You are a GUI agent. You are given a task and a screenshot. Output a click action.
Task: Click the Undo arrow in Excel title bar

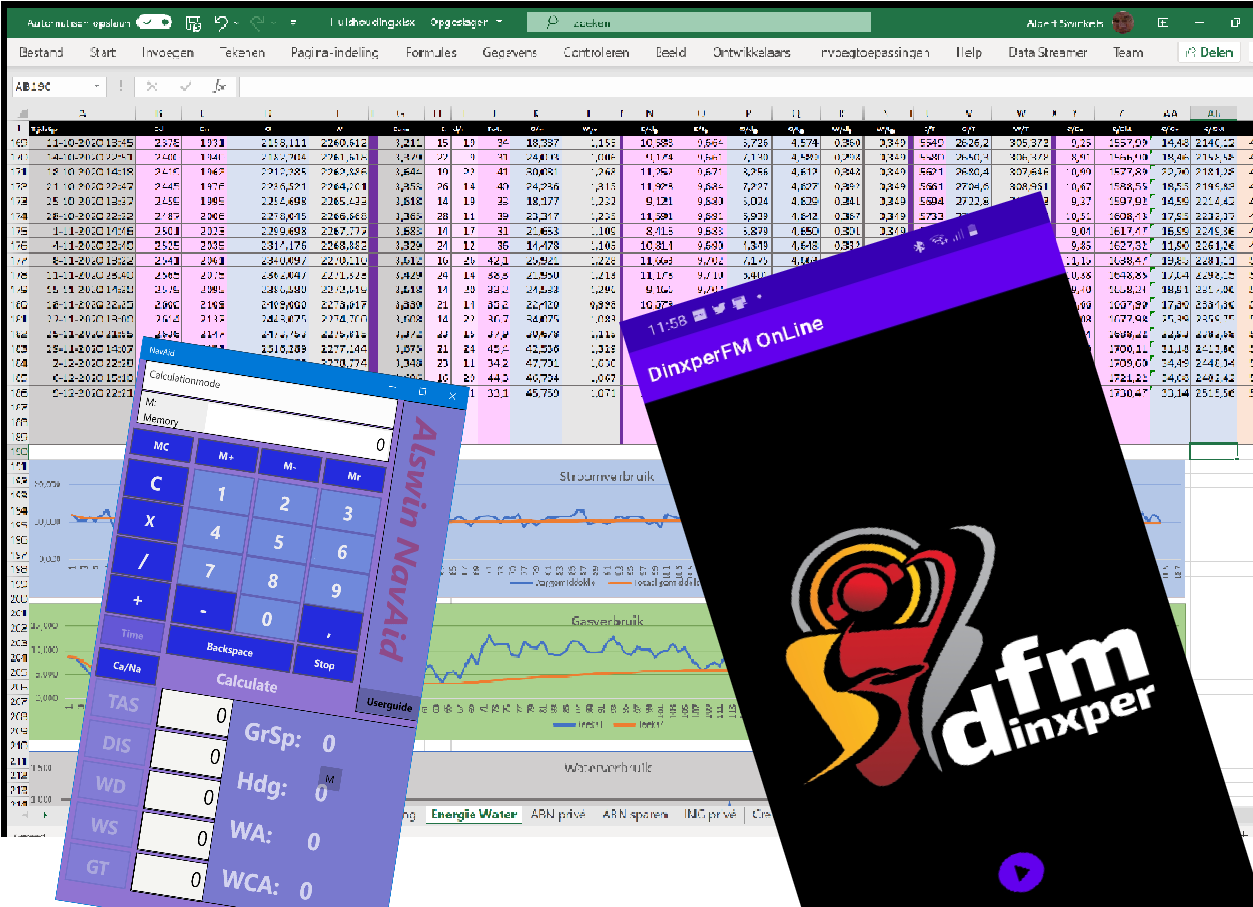coord(221,22)
